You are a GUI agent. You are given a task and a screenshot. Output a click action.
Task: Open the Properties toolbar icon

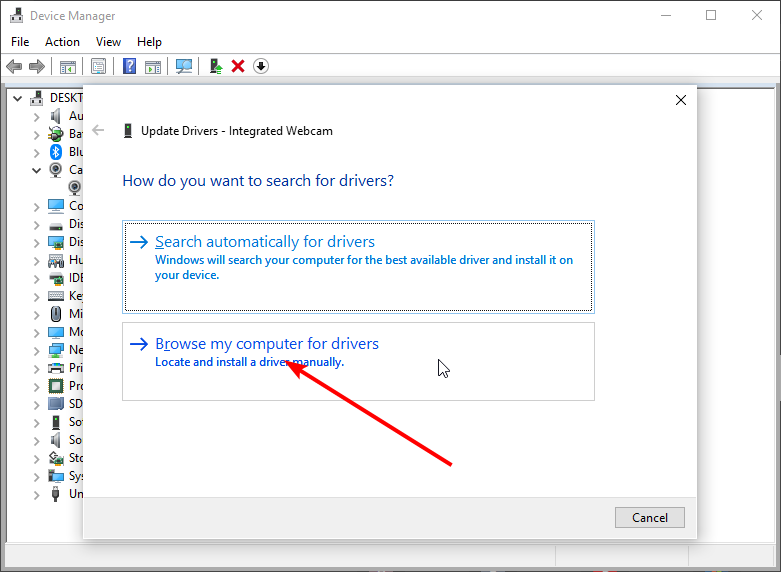pyautogui.click(x=99, y=66)
